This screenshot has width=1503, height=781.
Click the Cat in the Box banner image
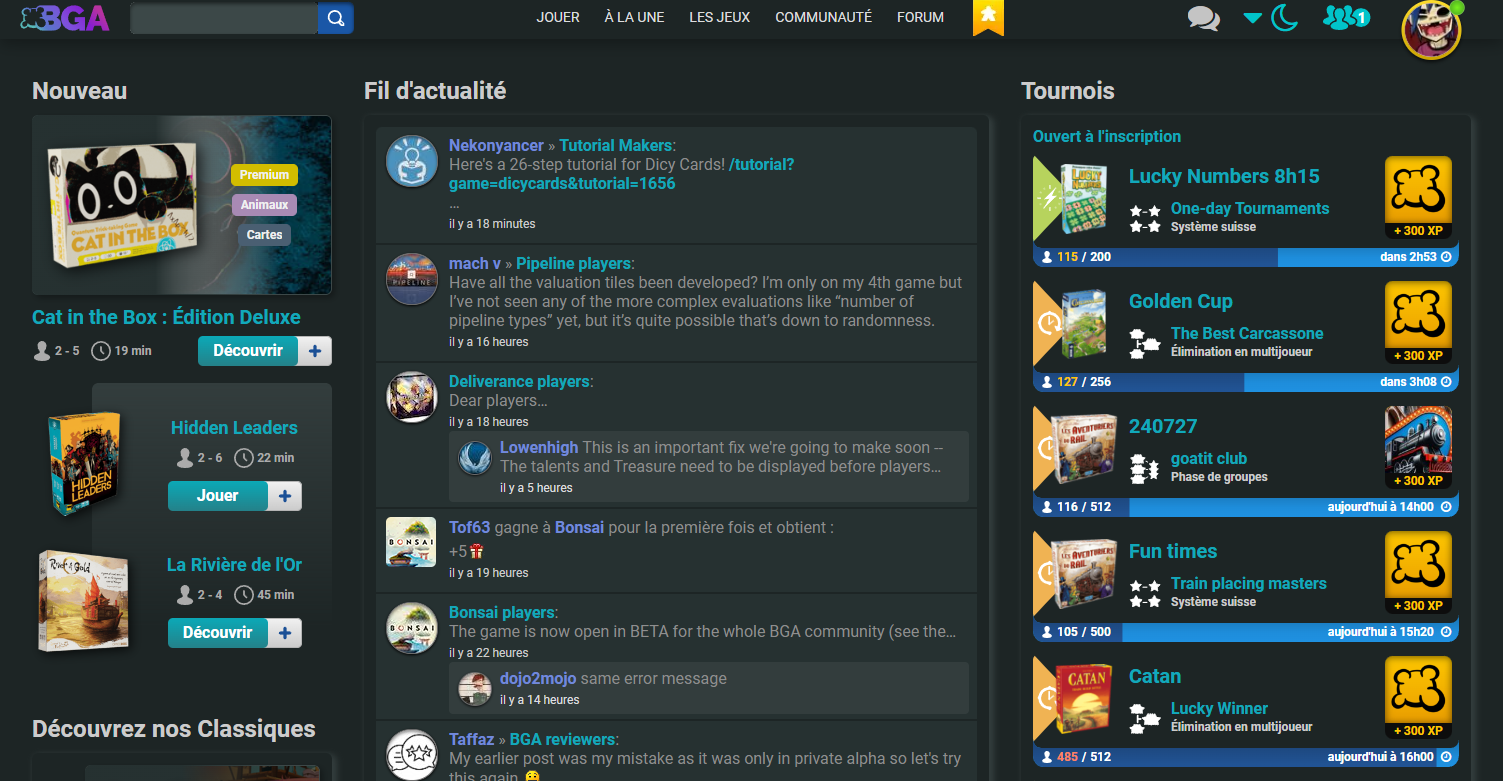(x=182, y=205)
